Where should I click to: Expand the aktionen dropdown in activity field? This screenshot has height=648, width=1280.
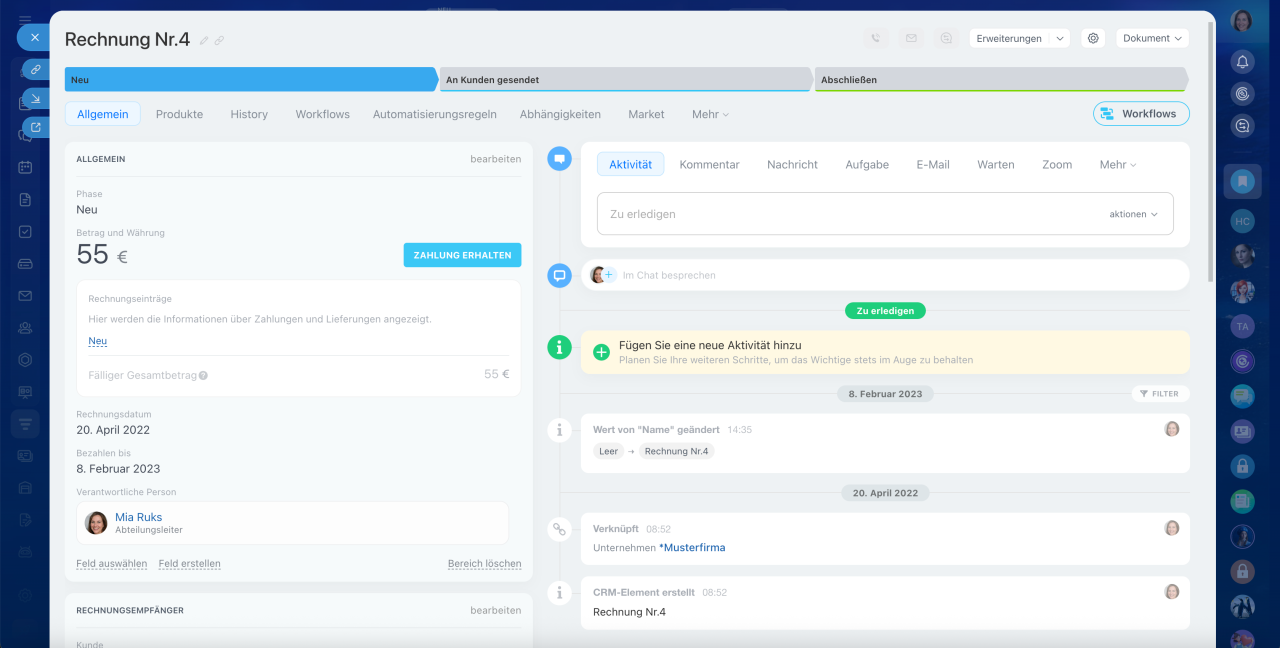tap(1133, 214)
